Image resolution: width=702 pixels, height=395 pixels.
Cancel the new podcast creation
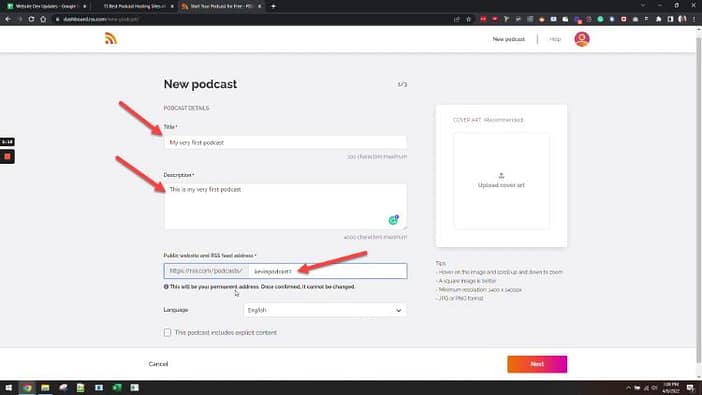click(x=158, y=364)
